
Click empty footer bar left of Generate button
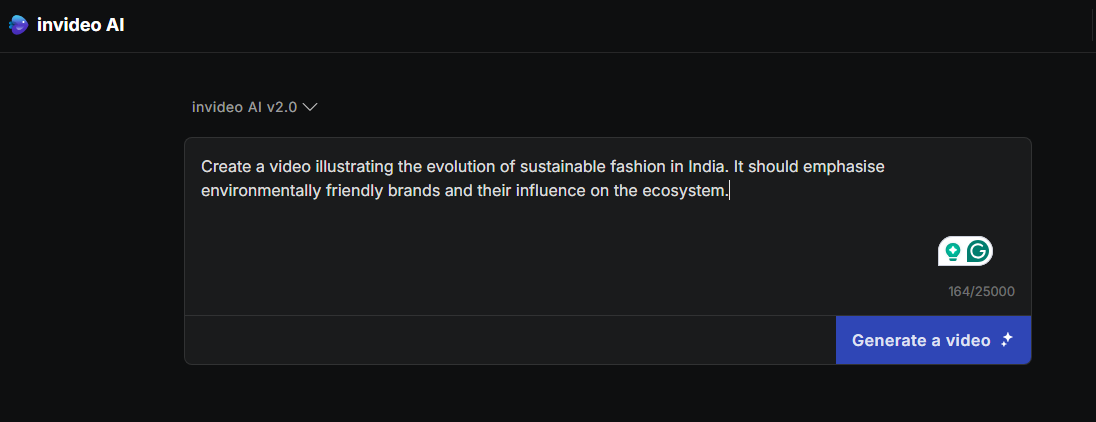pos(510,340)
